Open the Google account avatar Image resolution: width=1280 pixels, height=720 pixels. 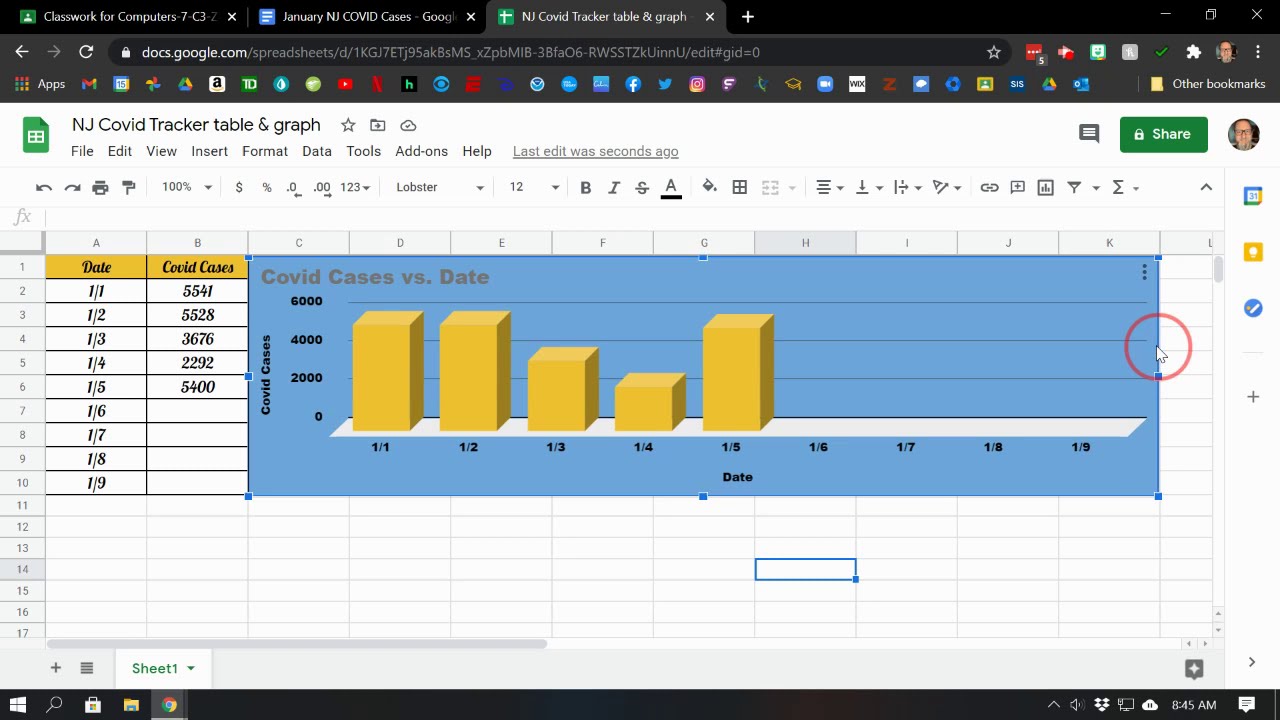click(x=1244, y=134)
